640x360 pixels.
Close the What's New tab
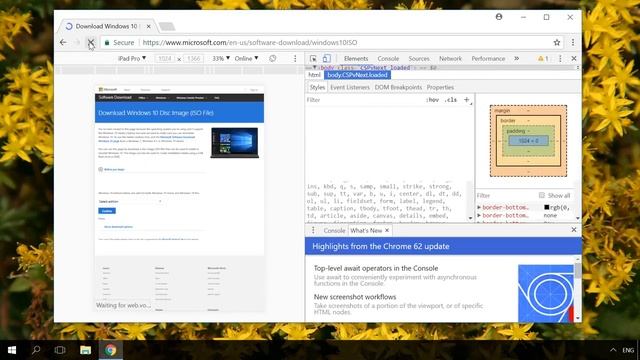(x=387, y=230)
